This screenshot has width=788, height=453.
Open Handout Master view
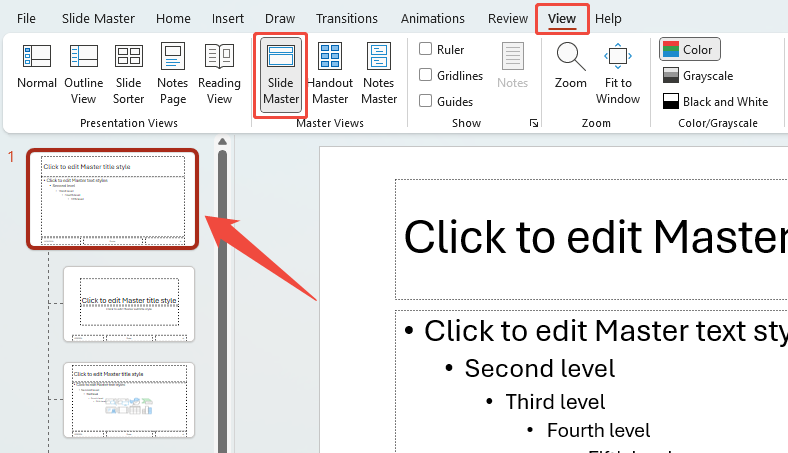(330, 74)
